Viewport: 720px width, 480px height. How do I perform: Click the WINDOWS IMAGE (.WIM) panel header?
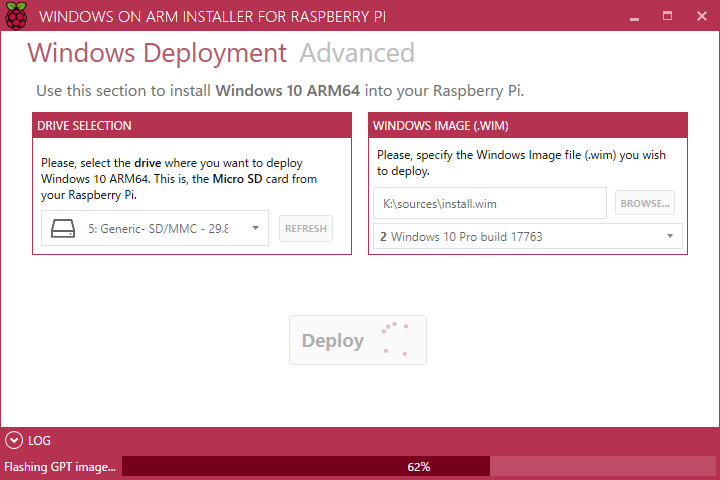click(528, 125)
